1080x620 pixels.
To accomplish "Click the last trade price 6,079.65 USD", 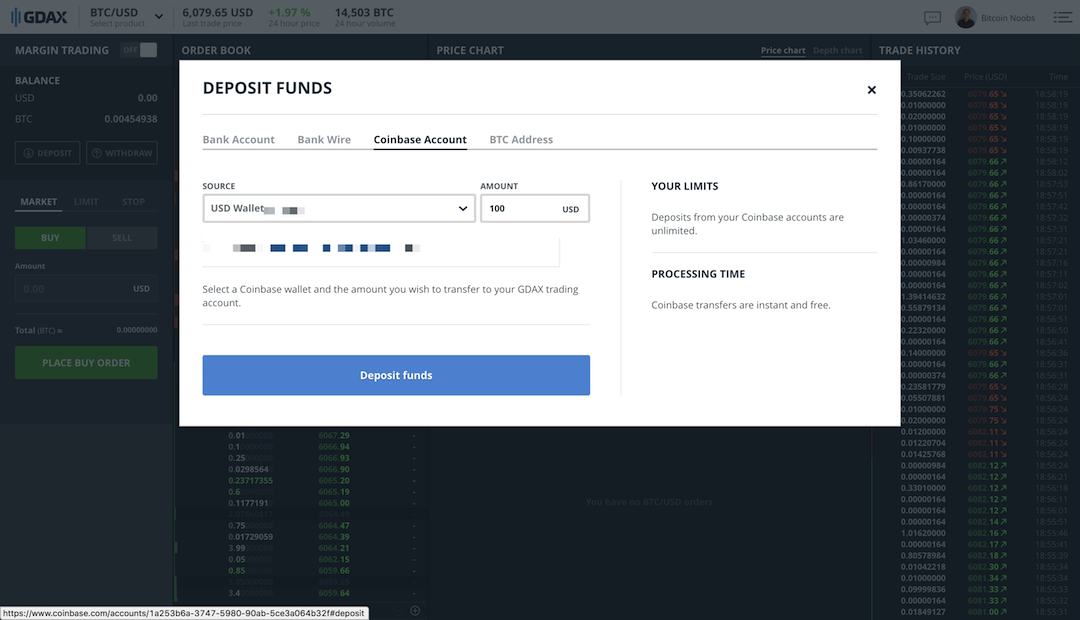I will coord(218,13).
